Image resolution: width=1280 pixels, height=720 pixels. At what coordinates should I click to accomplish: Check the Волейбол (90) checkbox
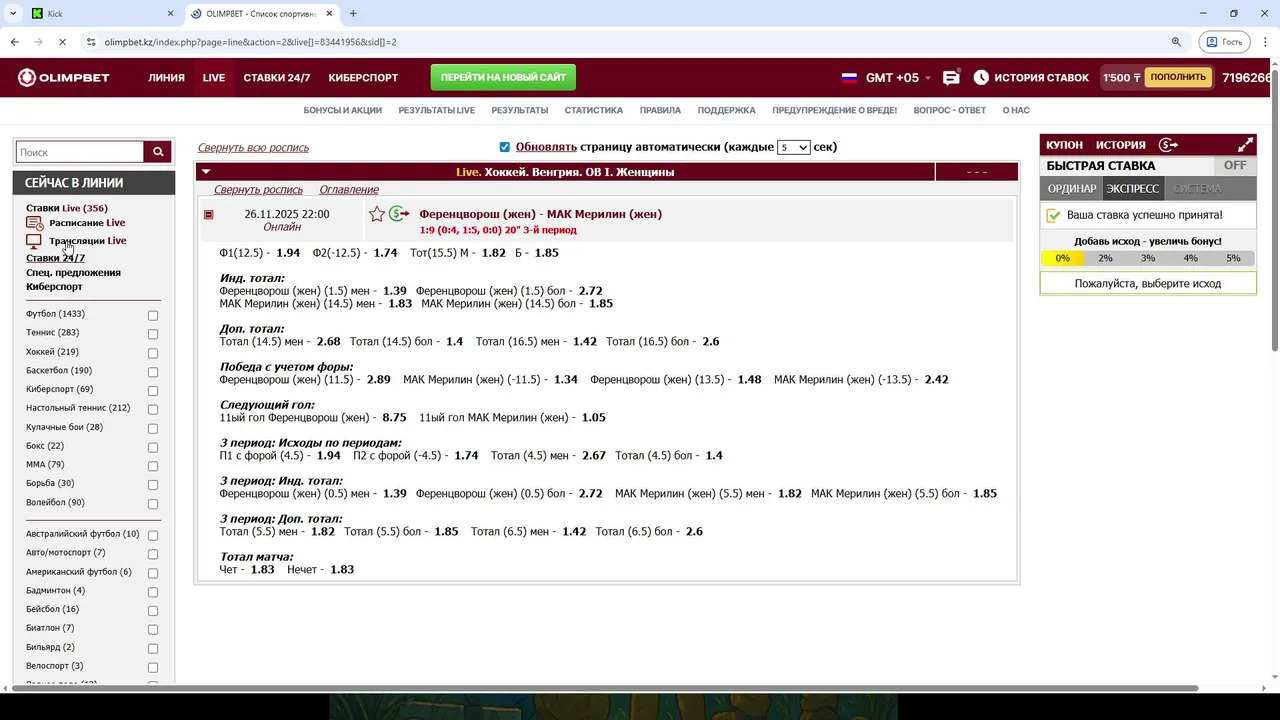[x=153, y=503]
